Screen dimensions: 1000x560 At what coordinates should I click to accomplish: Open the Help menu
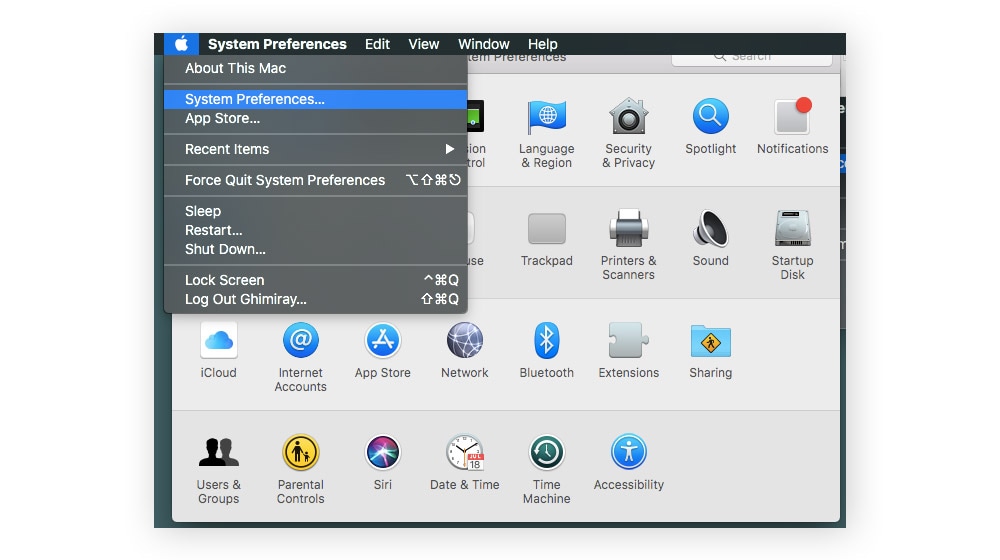[x=542, y=44]
